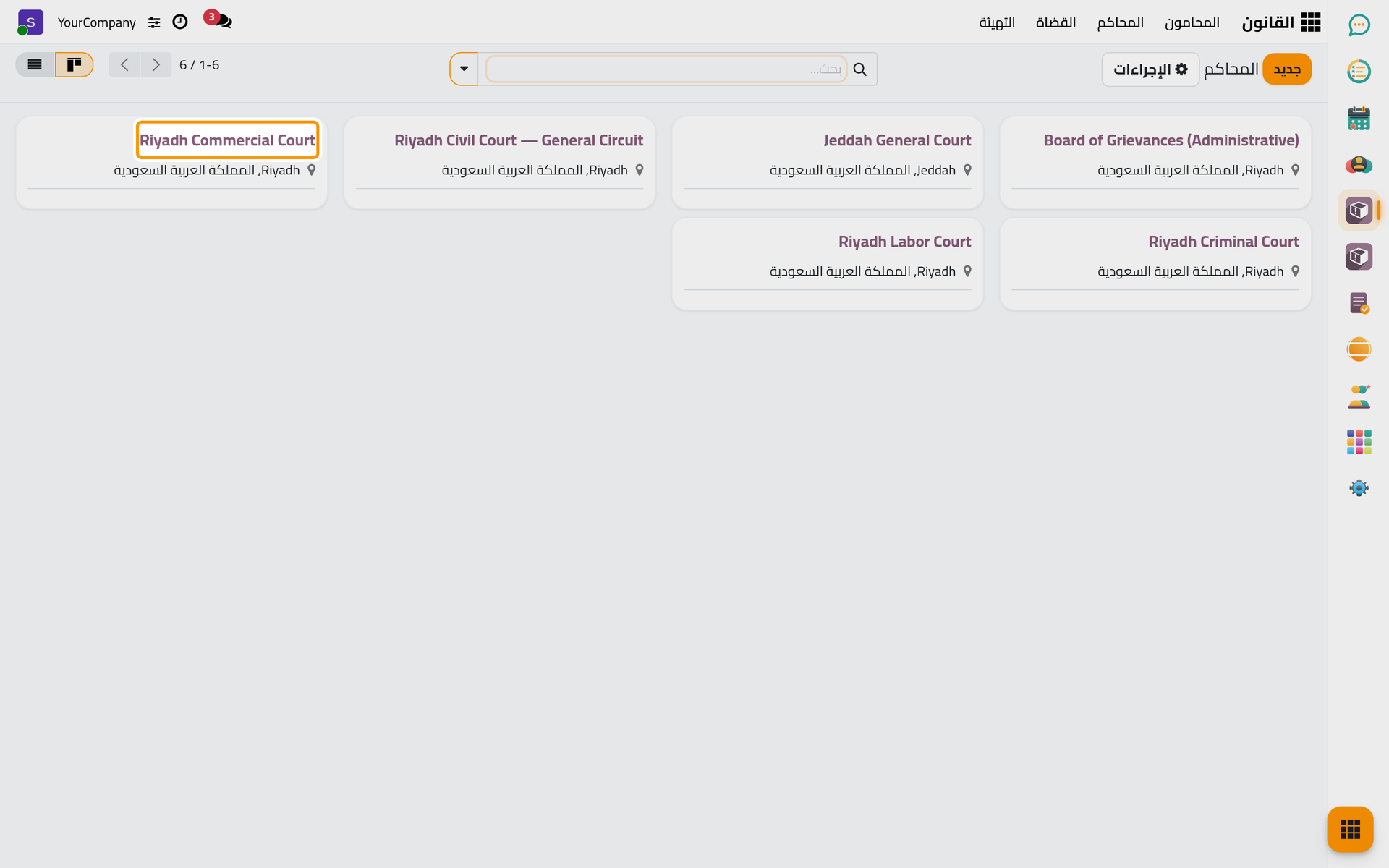Open conversations with 3 unread messages
Image resolution: width=1389 pixels, height=868 pixels.
[219, 20]
